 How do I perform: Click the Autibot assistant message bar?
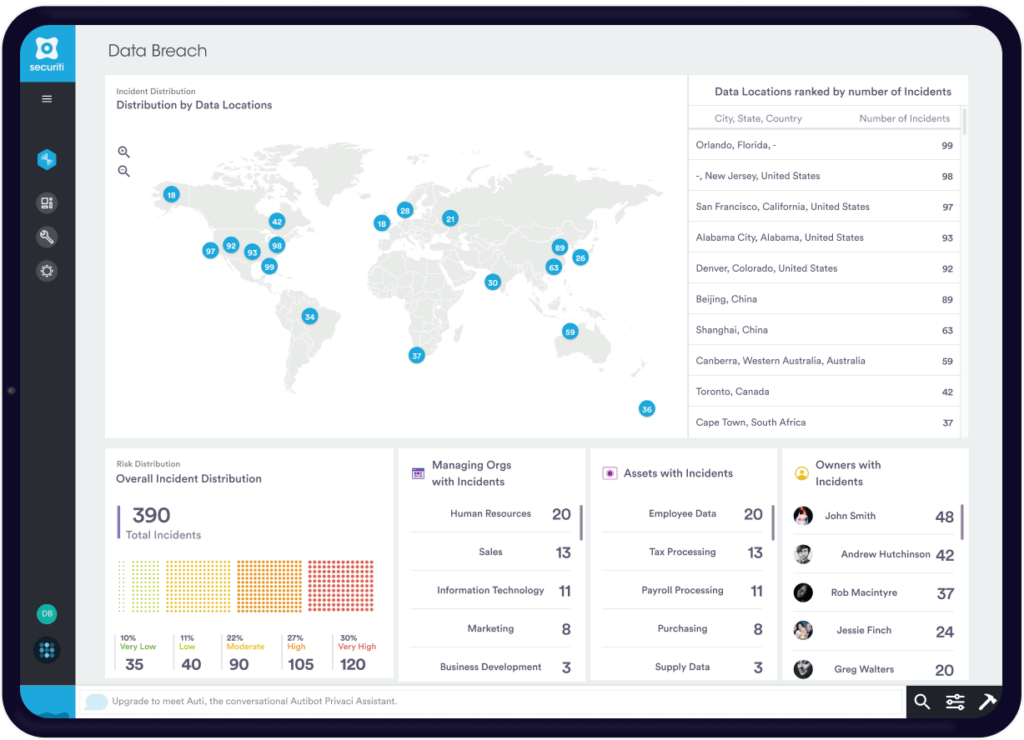tap(450, 701)
